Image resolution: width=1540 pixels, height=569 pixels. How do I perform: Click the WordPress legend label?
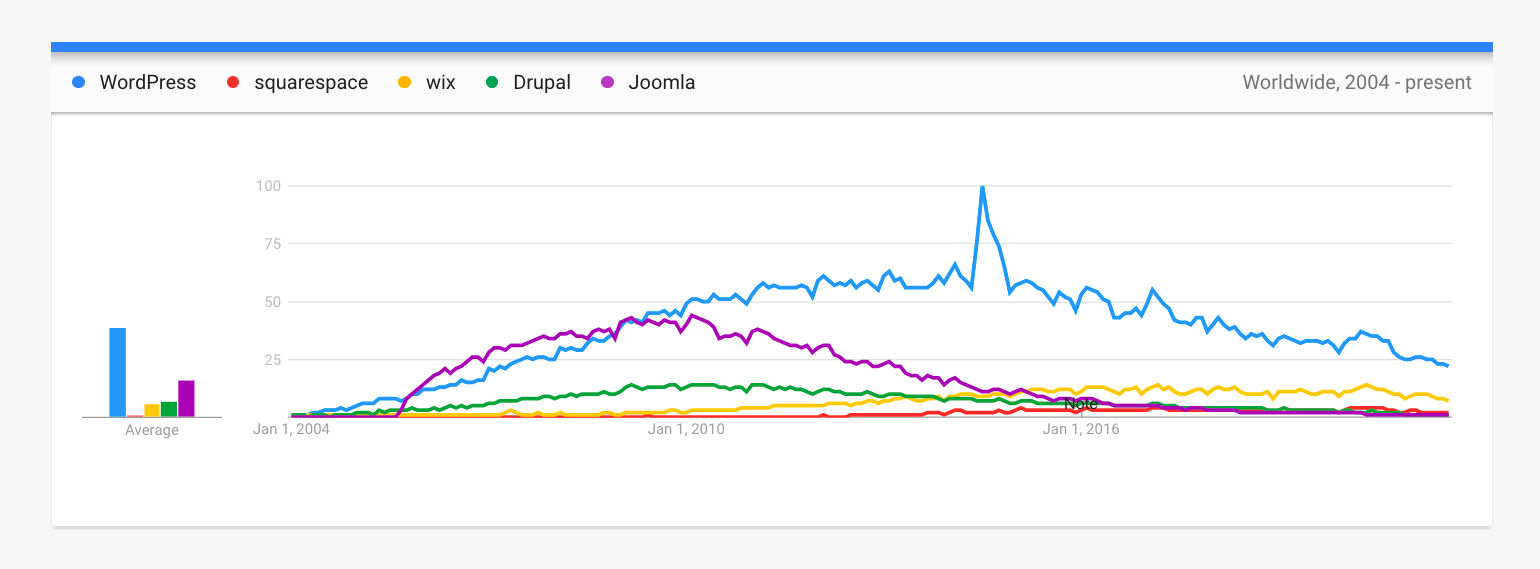(x=148, y=82)
